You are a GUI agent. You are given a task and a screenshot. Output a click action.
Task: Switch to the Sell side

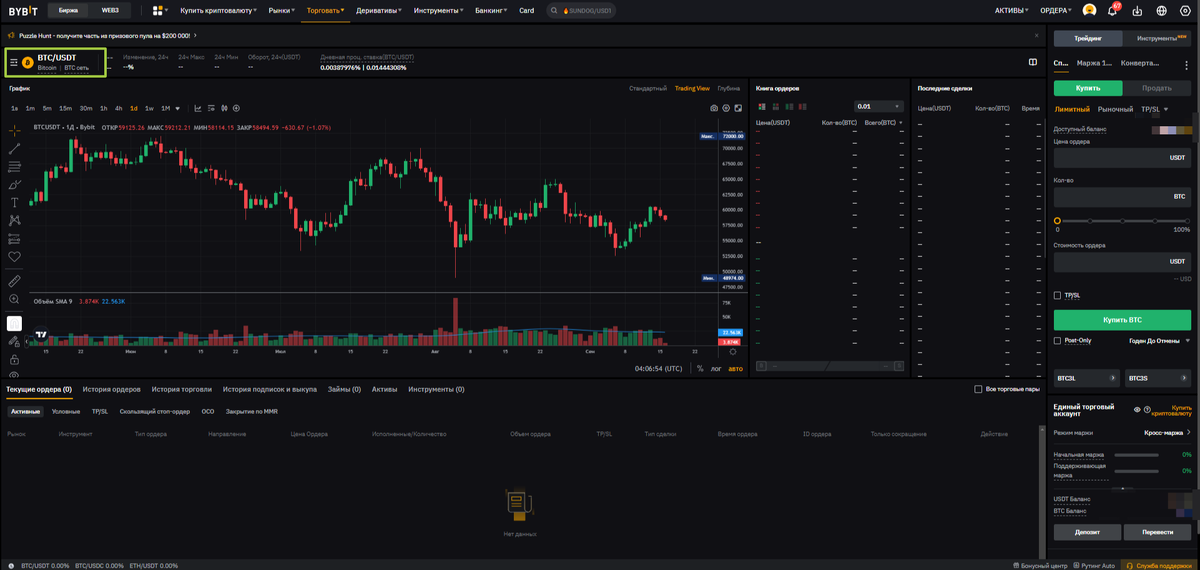[1157, 88]
